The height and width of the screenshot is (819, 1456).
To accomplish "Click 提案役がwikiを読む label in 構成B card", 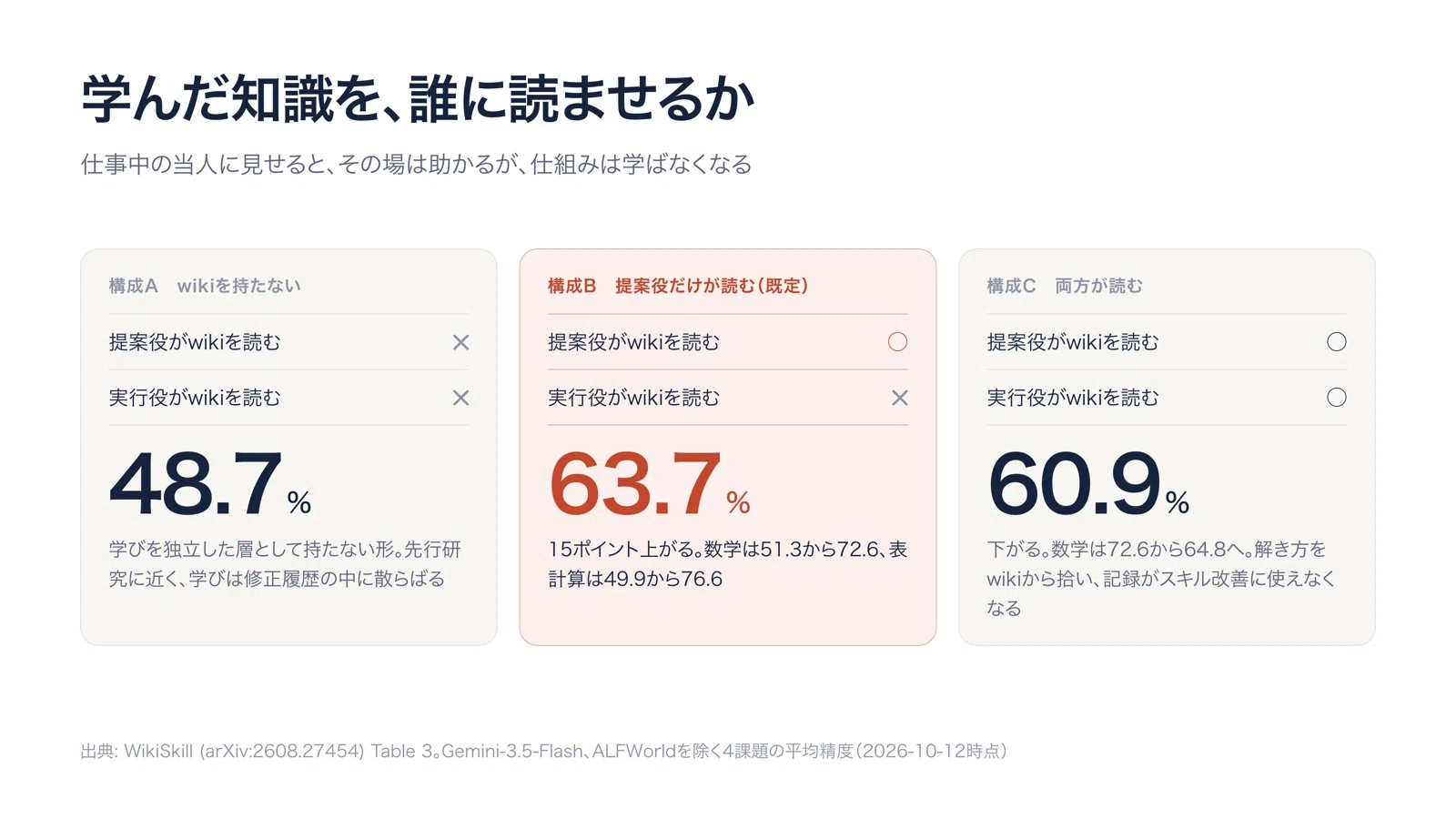I will (x=633, y=342).
